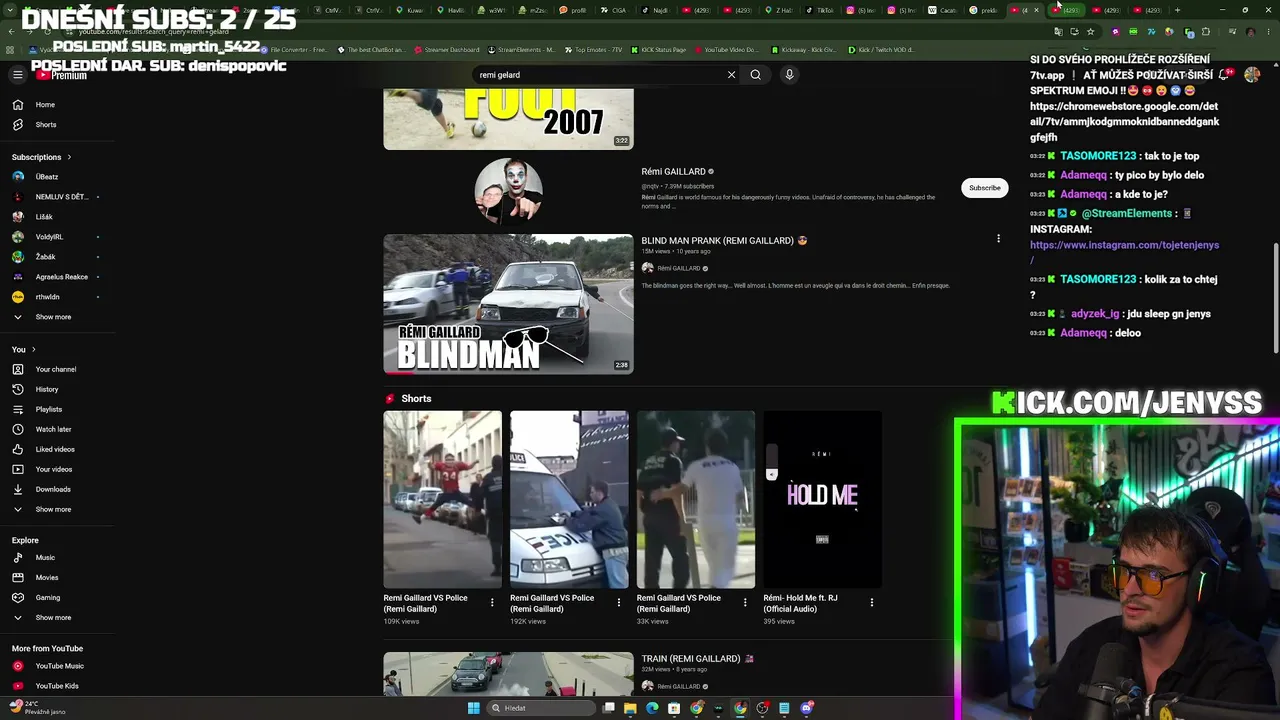Open options menu for BLIND MAN PRANK video
Screen dimensions: 1280x720
tap(998, 239)
